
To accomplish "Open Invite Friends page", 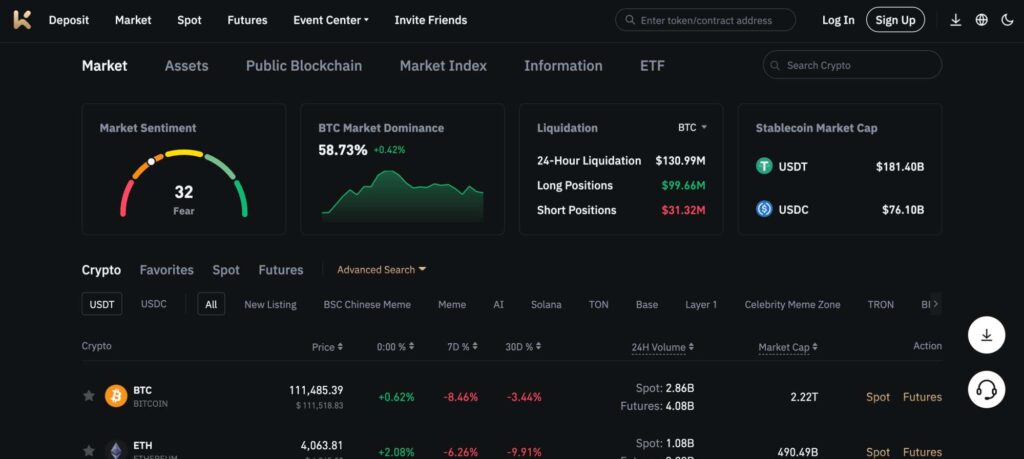I will [430, 20].
